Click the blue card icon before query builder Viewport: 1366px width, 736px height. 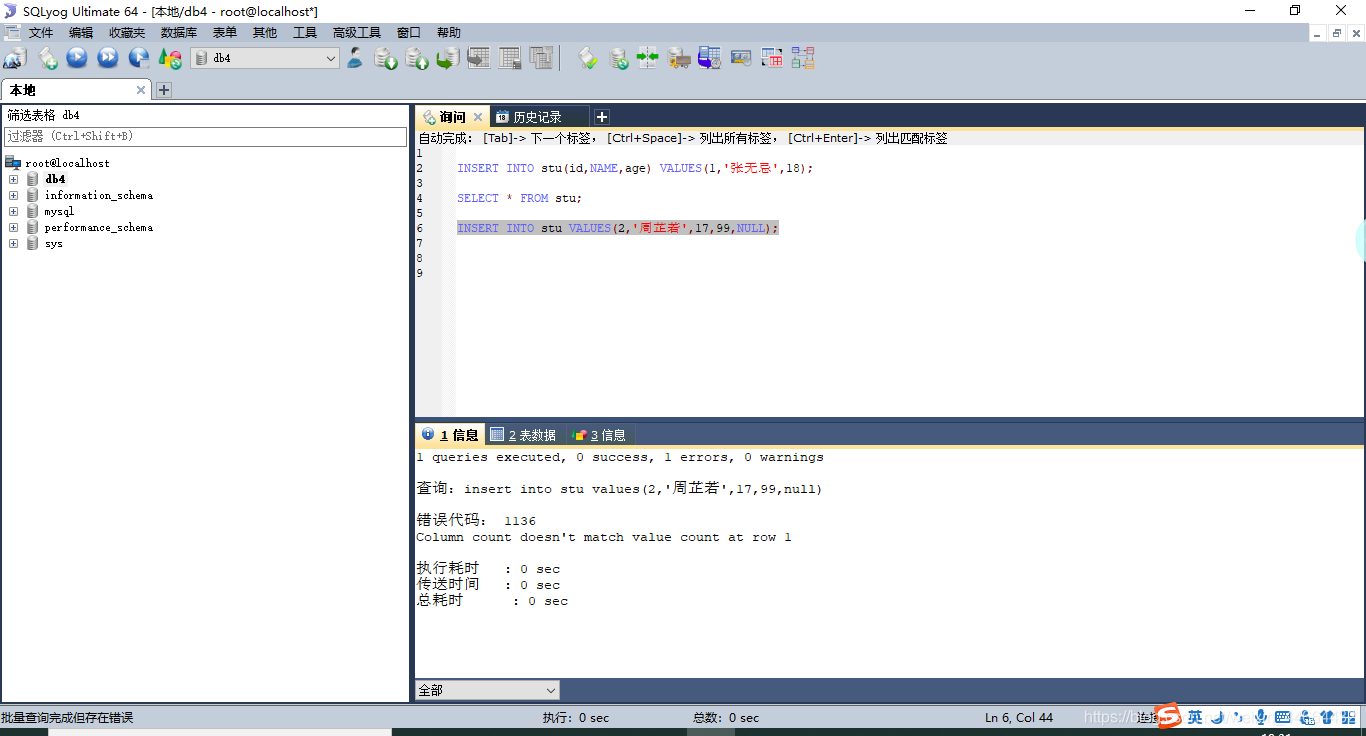point(741,58)
